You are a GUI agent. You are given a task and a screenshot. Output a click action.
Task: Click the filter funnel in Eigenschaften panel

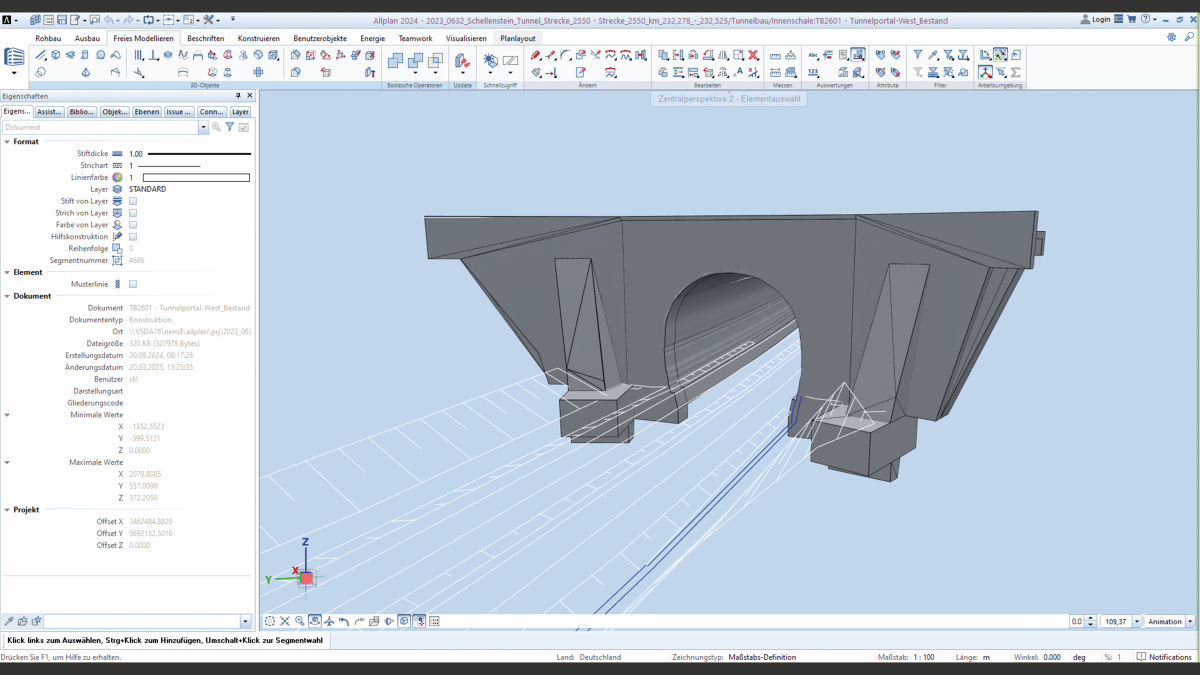(230, 127)
